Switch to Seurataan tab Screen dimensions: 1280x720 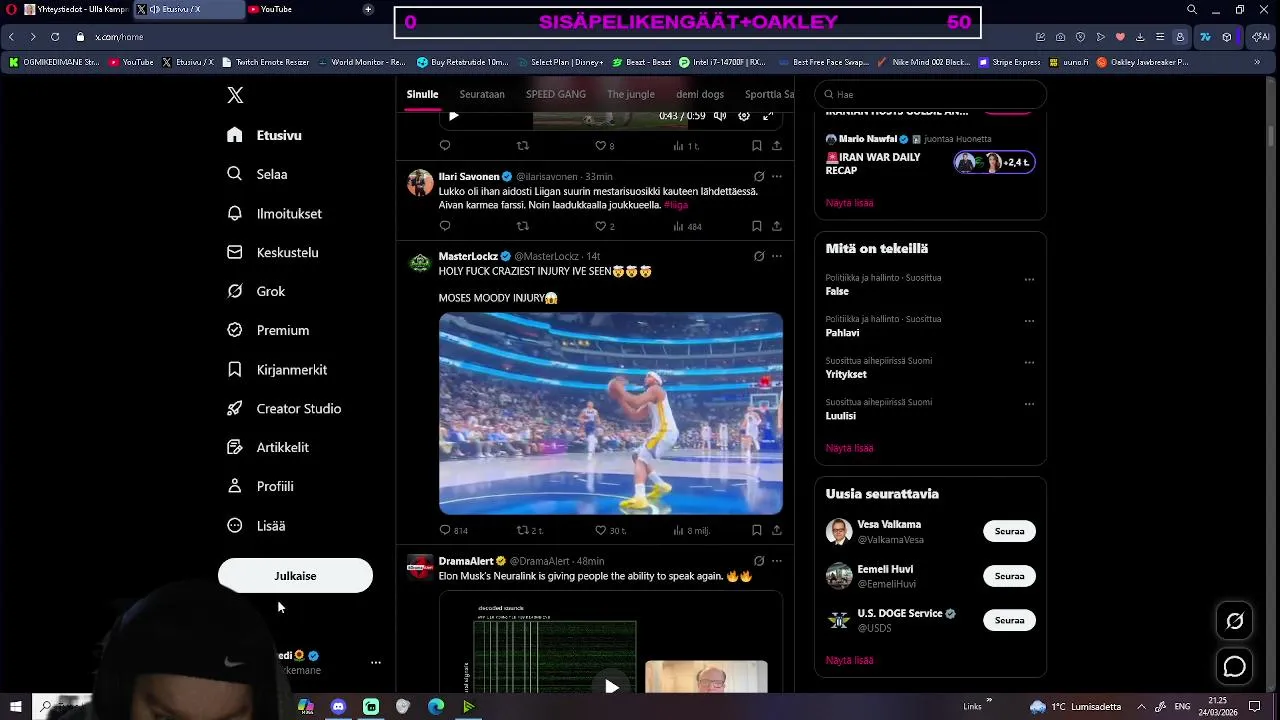pos(482,94)
